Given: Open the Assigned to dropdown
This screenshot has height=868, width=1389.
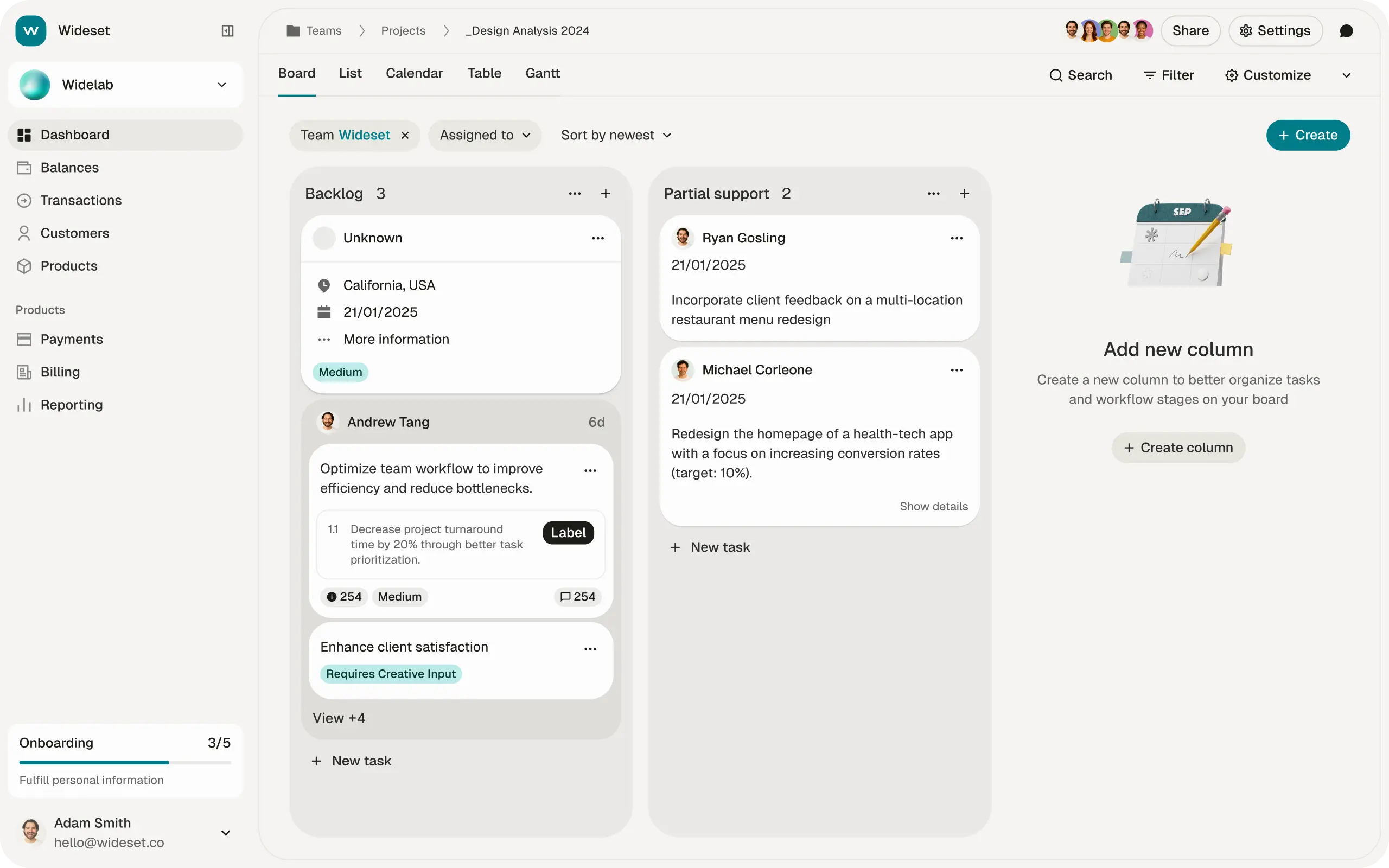Looking at the screenshot, I should pos(485,135).
